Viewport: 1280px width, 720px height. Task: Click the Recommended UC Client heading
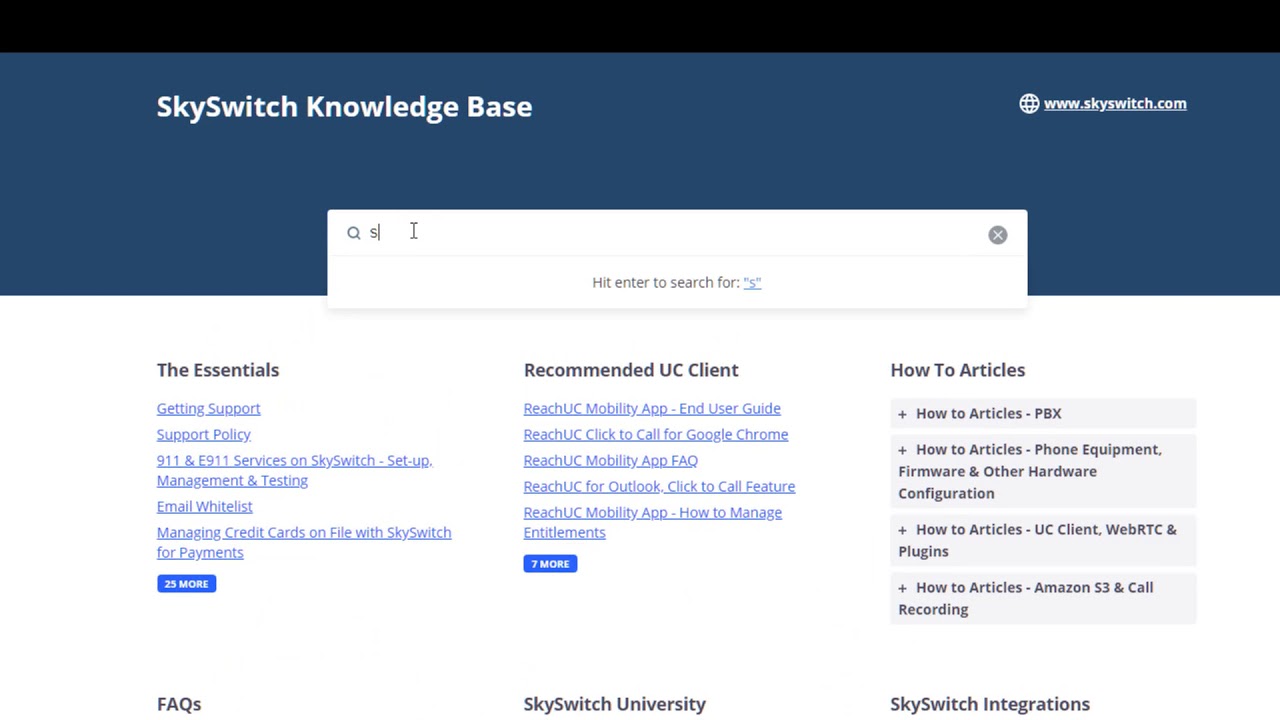631,370
